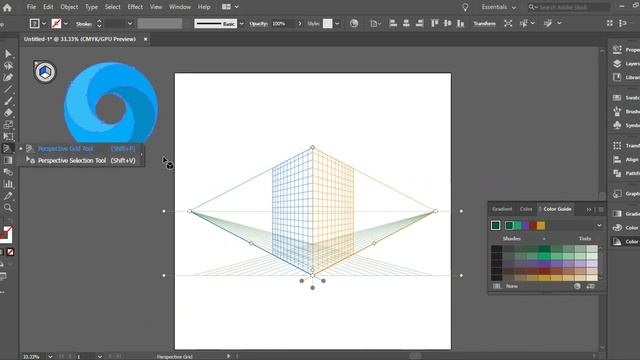Click the None color box in toolbar
The height and width of the screenshot is (360, 640).
[11, 252]
